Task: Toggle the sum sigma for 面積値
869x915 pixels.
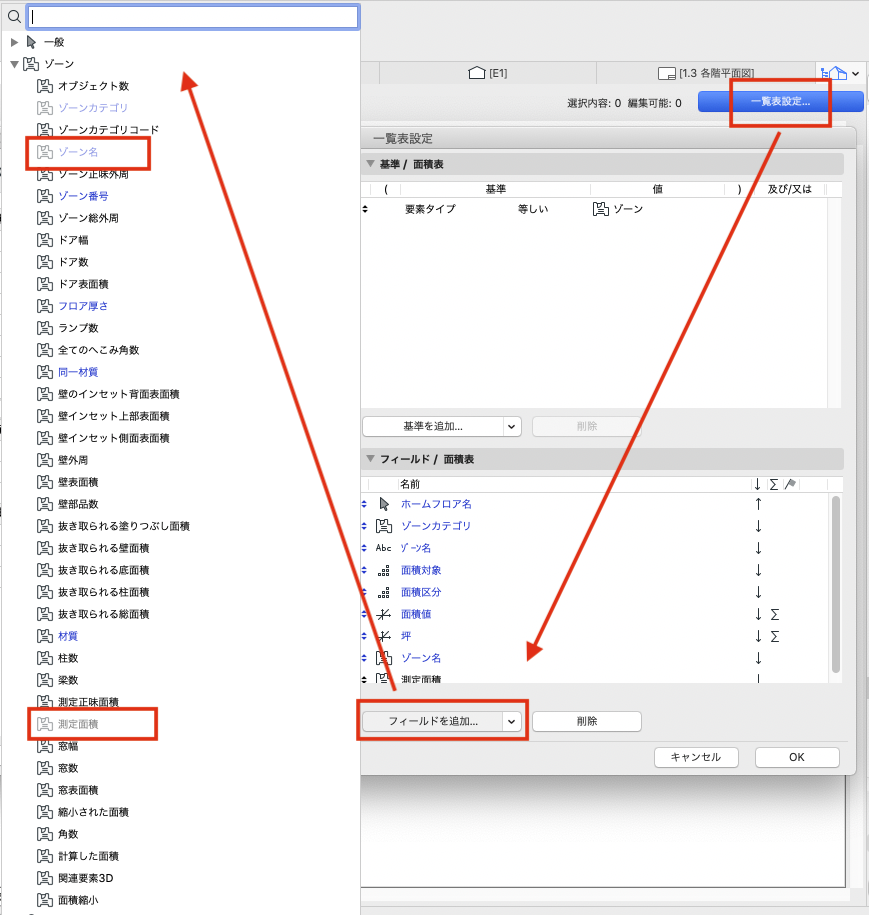Action: point(775,614)
